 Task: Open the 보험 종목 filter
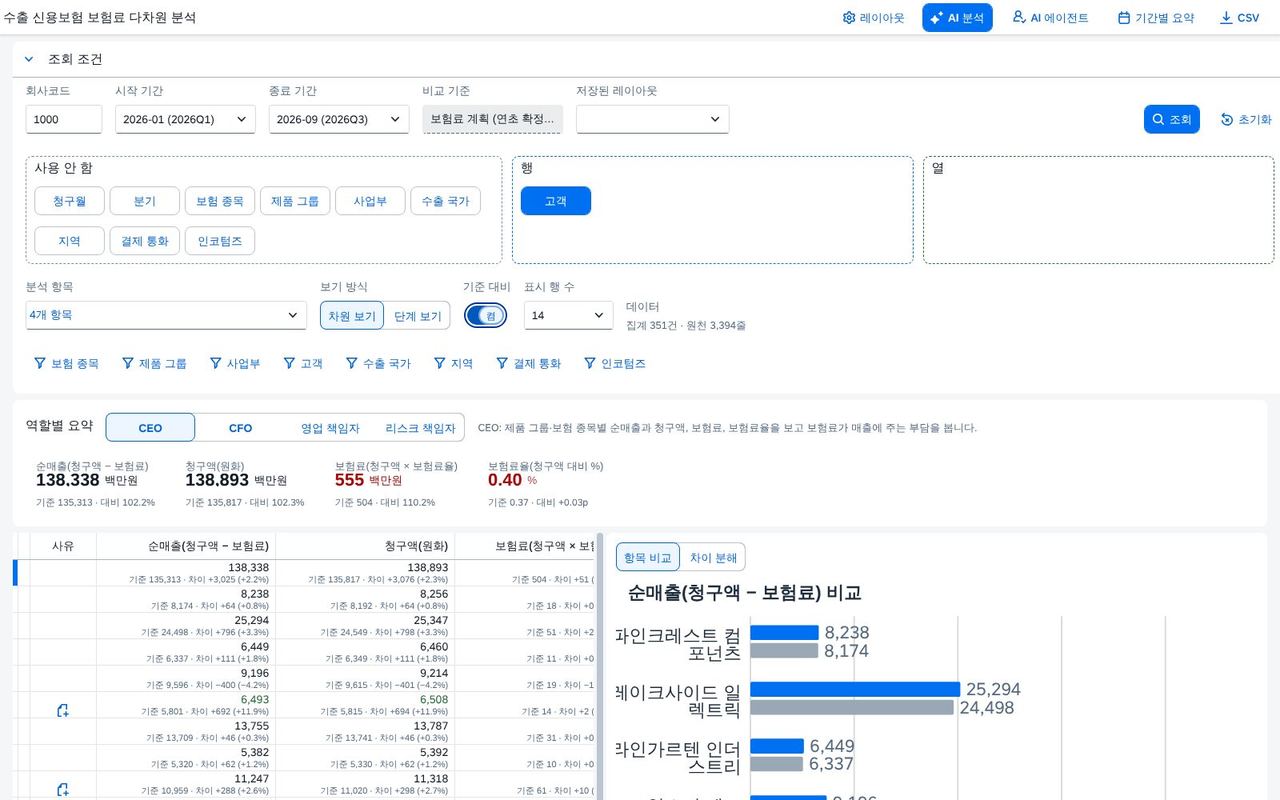(67, 363)
